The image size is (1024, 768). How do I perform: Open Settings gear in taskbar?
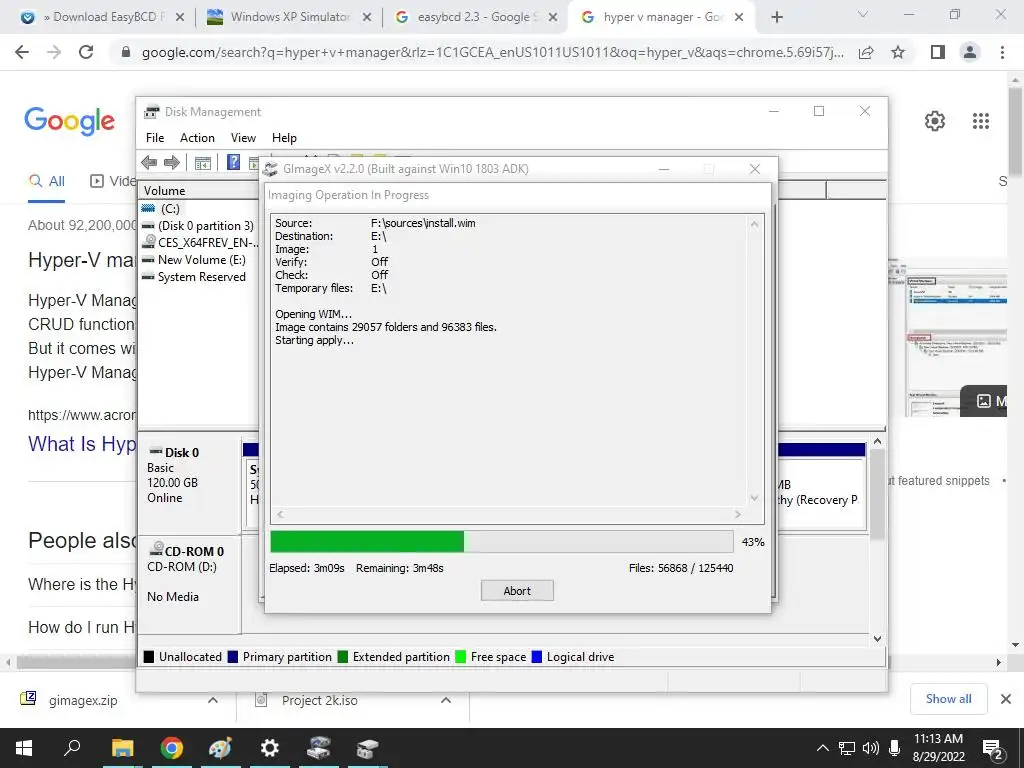tap(270, 748)
